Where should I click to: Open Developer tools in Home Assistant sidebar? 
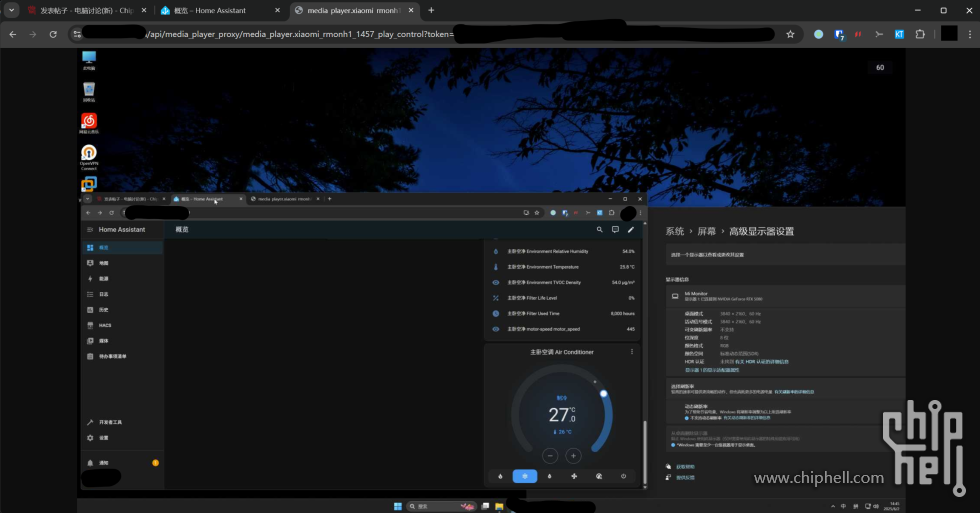click(122, 422)
